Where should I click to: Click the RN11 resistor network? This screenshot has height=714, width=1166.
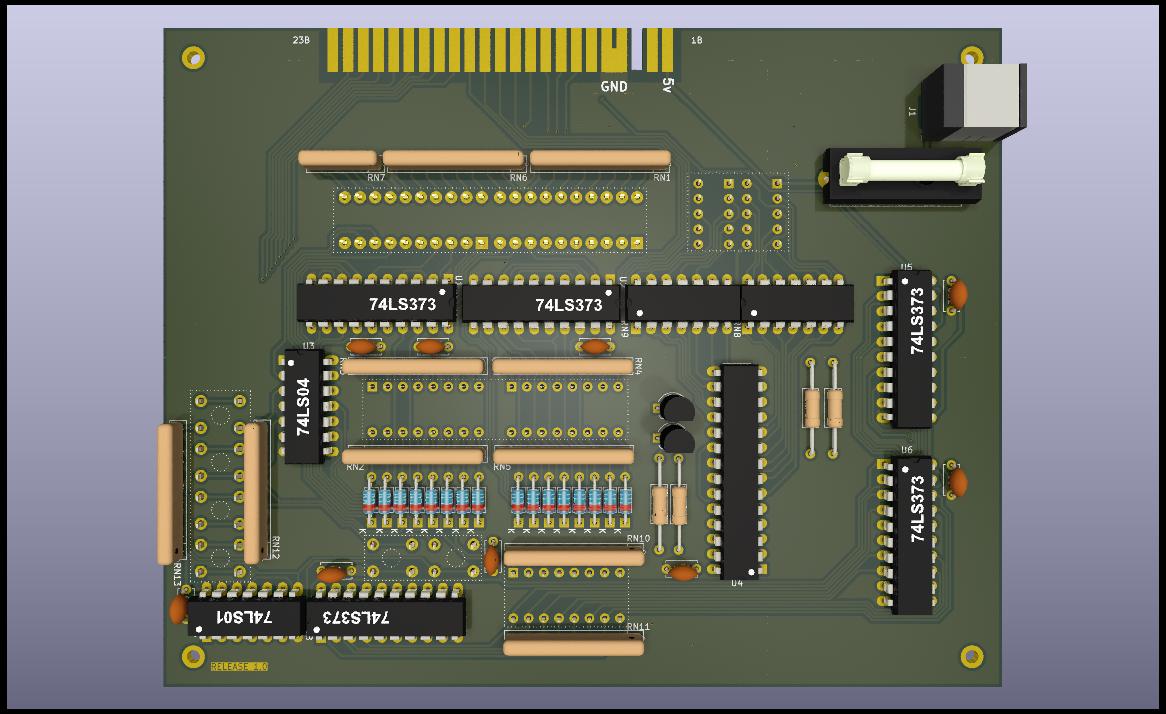tap(574, 647)
